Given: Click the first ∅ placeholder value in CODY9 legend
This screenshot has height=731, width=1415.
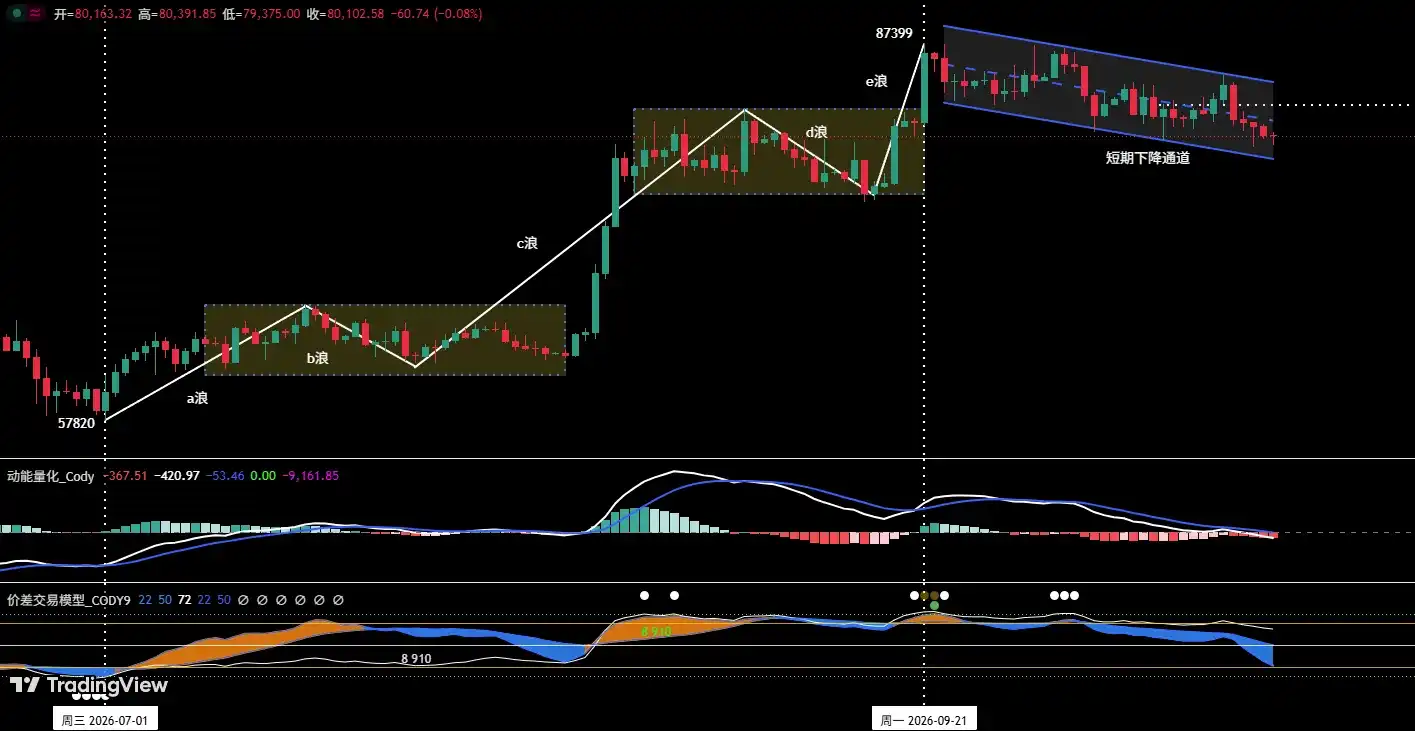Looking at the screenshot, I should pos(243,600).
